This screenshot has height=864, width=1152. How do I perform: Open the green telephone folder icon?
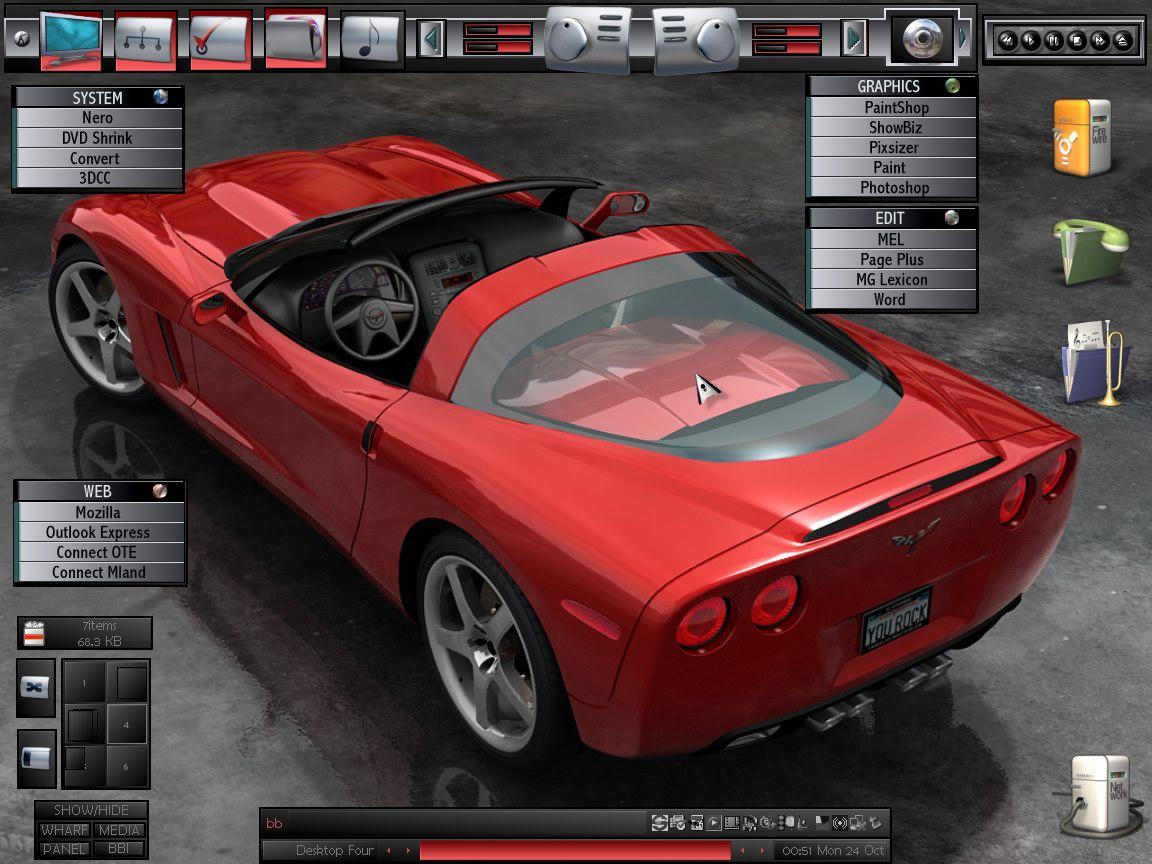point(1091,252)
